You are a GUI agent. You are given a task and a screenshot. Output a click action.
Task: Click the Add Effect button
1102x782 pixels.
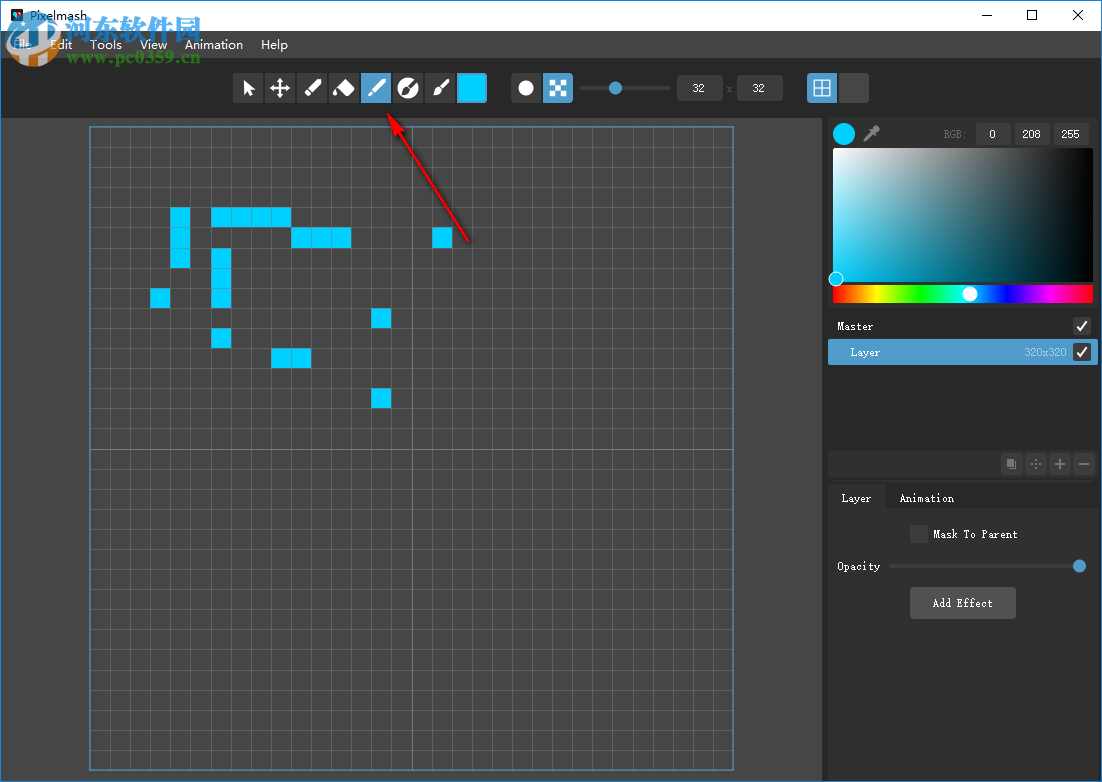pos(962,602)
